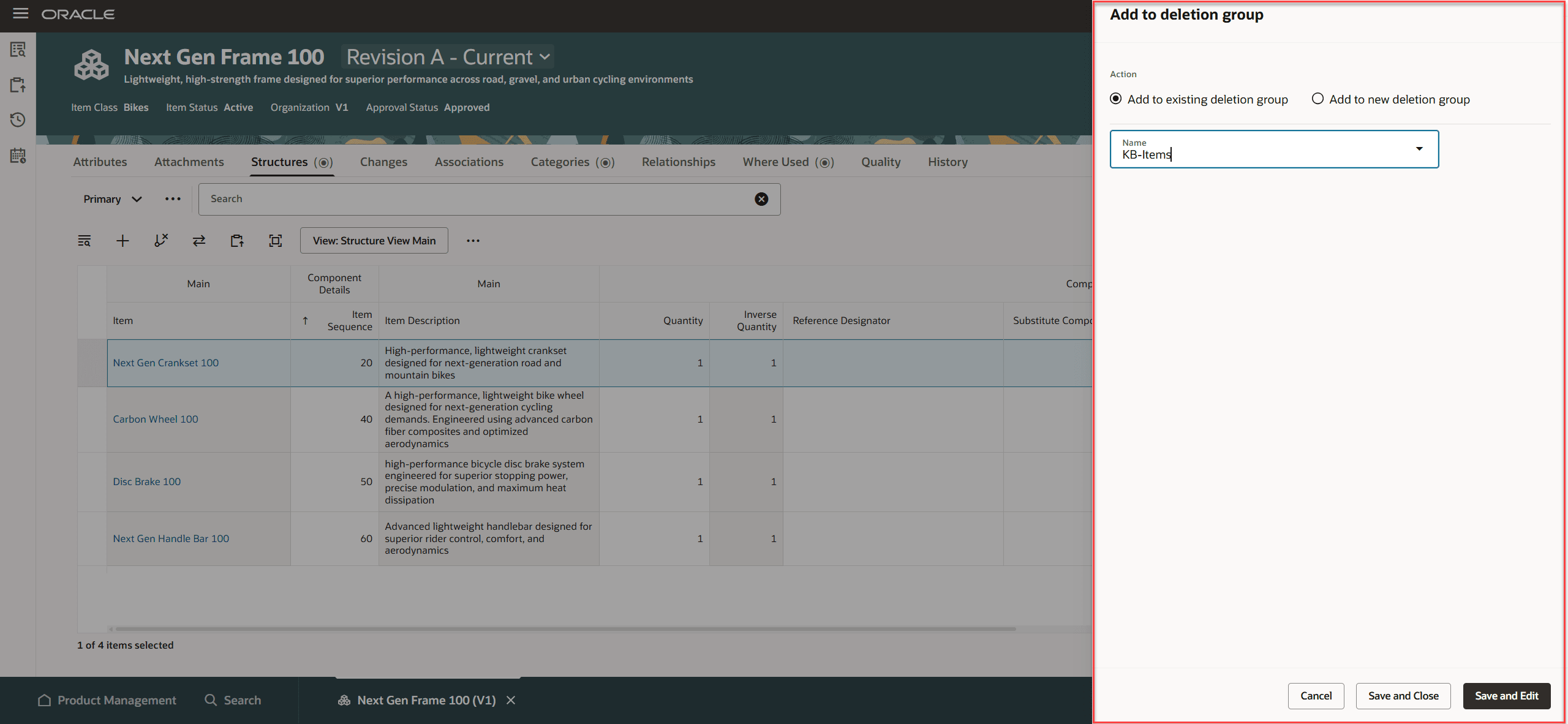Switch to the Quality tab
This screenshot has width=1568, height=724.
(881, 162)
